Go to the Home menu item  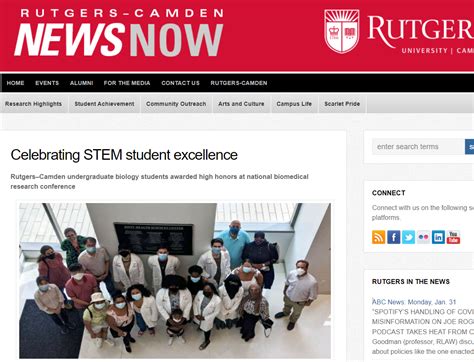pyautogui.click(x=15, y=83)
